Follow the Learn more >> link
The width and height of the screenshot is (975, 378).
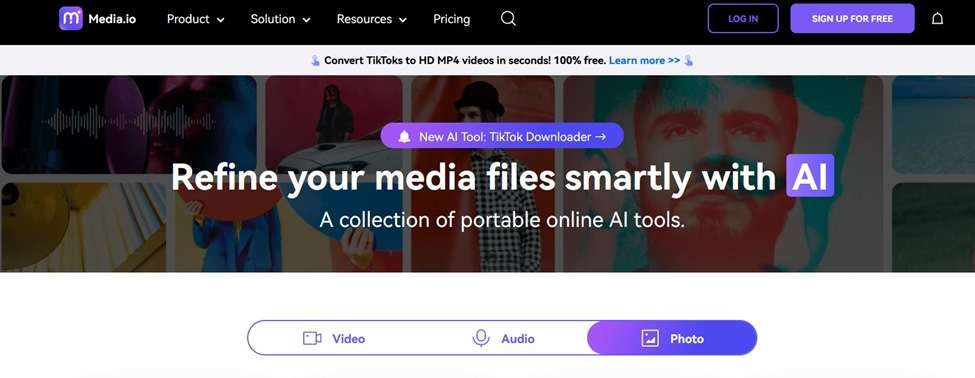(x=644, y=60)
